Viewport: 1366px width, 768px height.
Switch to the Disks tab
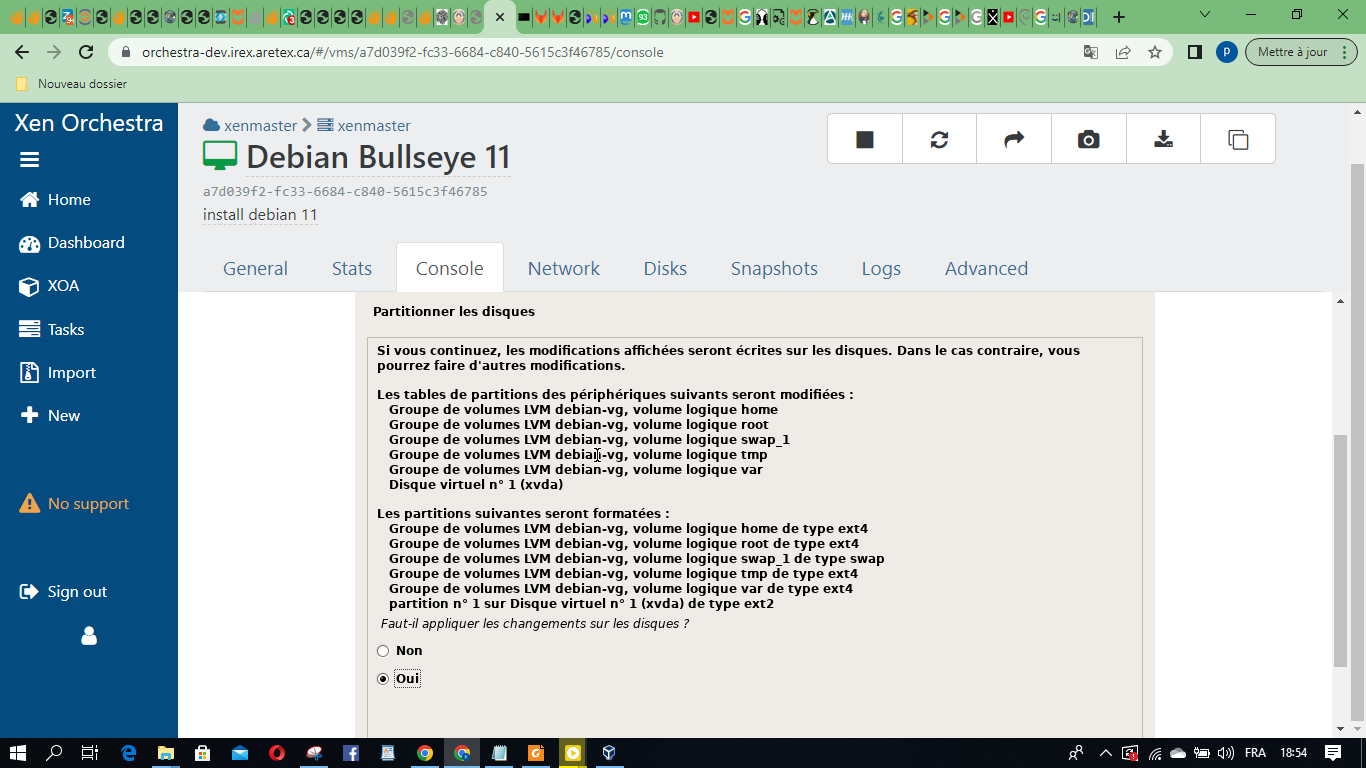coord(665,268)
